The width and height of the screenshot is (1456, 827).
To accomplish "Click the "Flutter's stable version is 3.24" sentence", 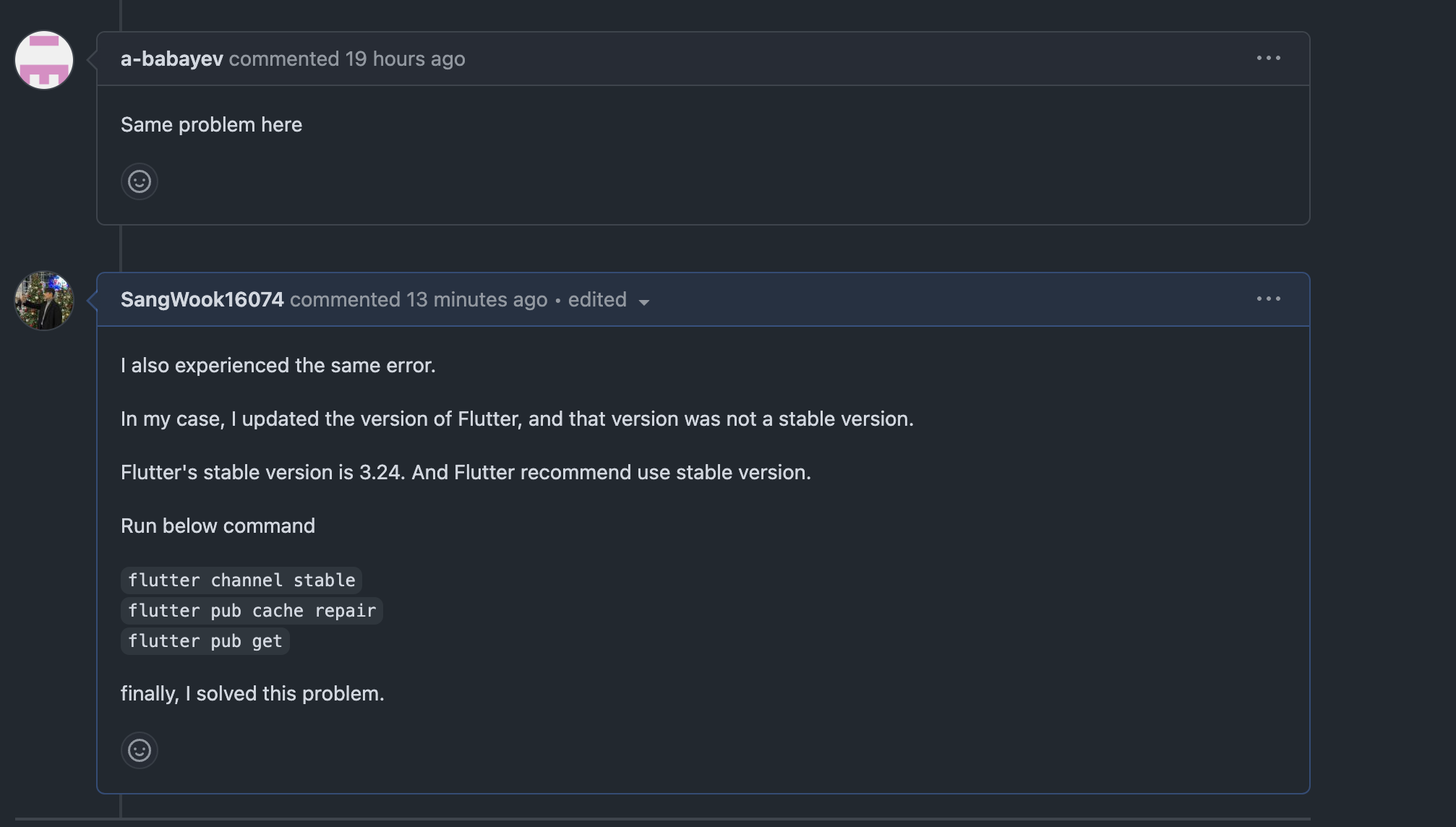I will pos(466,472).
